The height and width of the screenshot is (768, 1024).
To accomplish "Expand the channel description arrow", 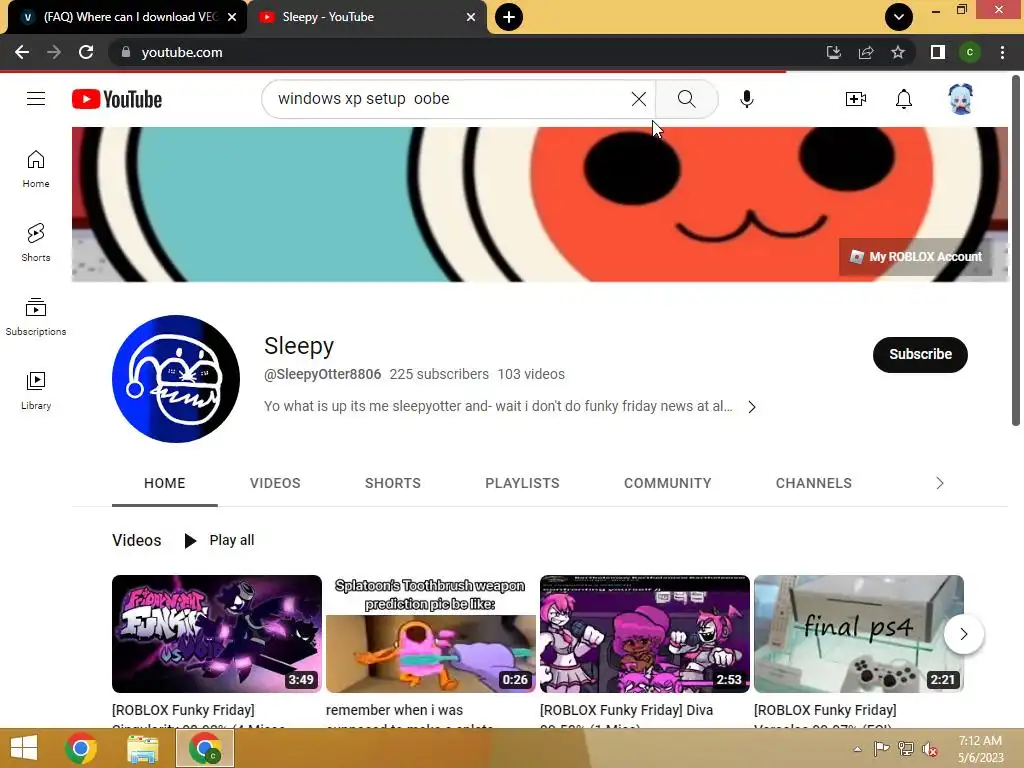I will point(752,407).
